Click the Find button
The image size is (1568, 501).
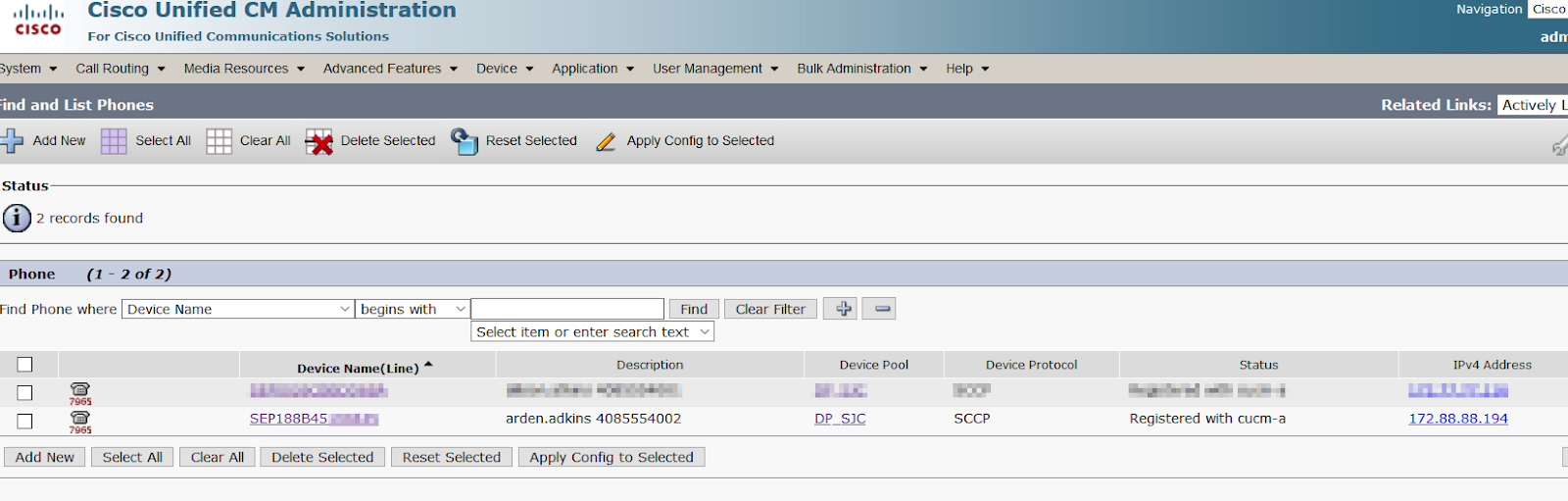click(x=694, y=309)
